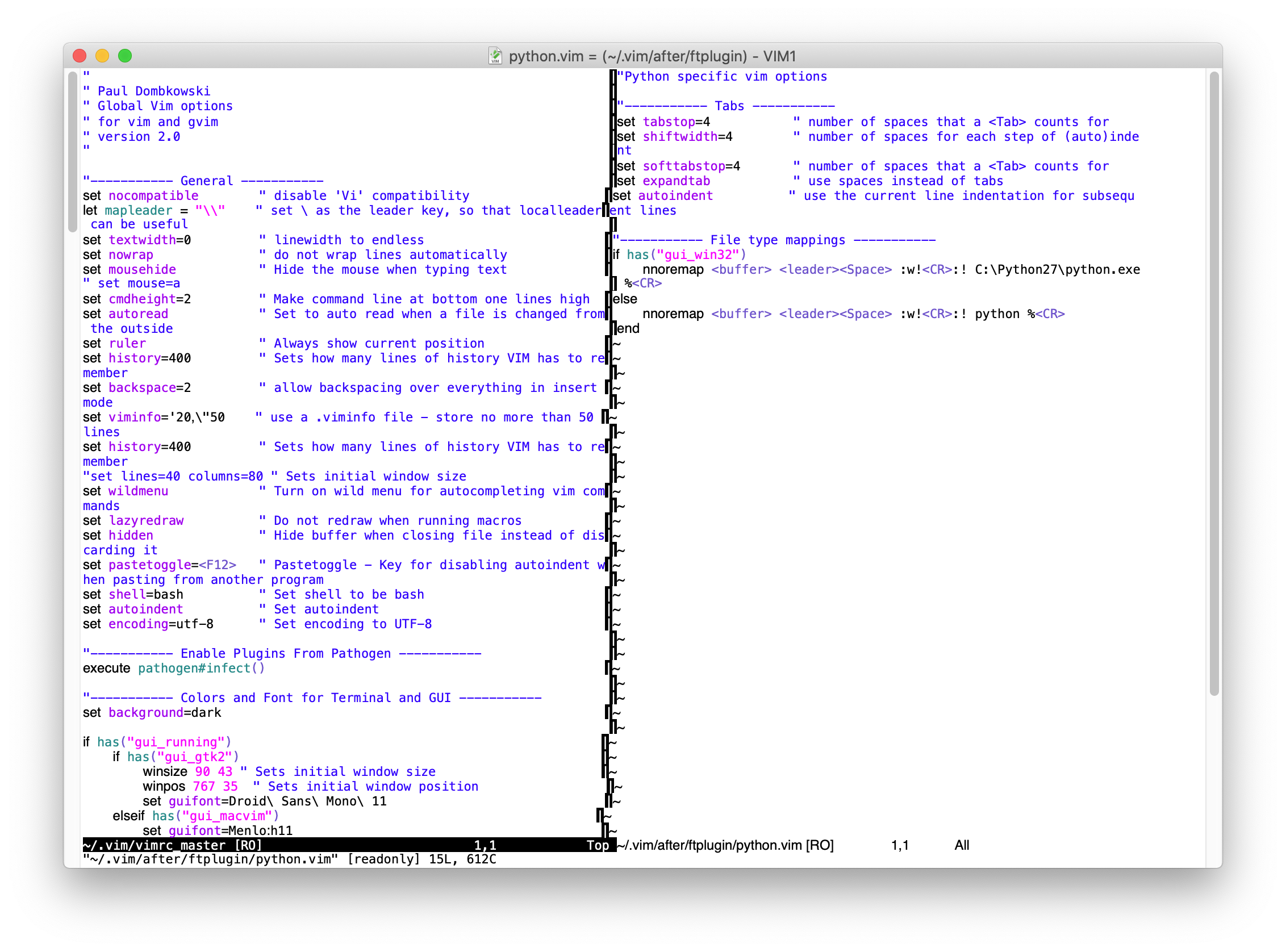Click the green zoom window button
The width and height of the screenshot is (1286, 952).
pyautogui.click(x=125, y=56)
